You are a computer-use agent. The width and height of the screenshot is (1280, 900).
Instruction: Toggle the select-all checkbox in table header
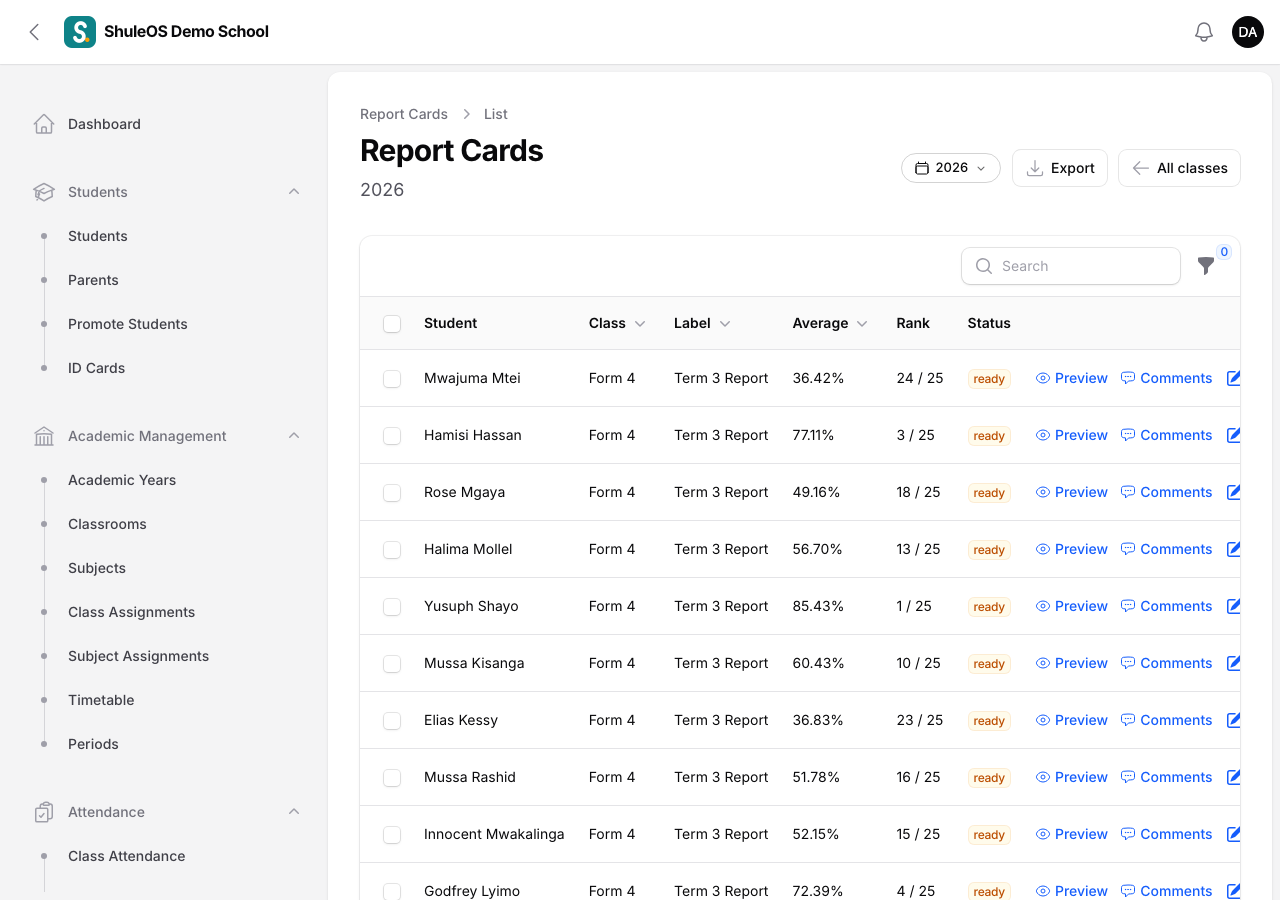392,324
